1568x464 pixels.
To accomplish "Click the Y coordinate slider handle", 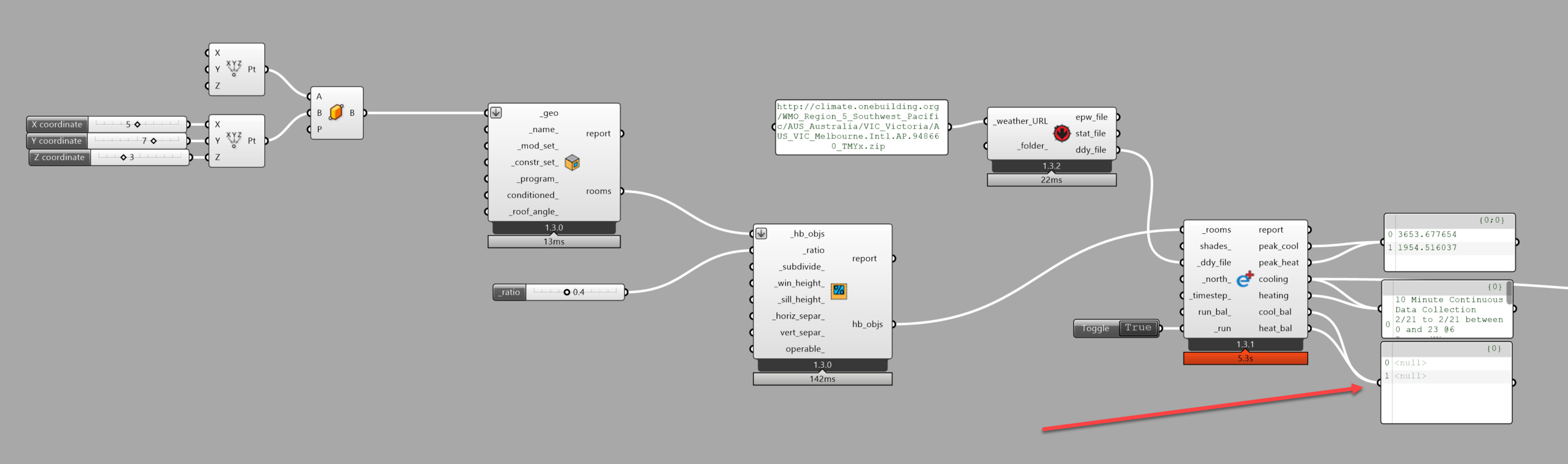I will [x=153, y=141].
